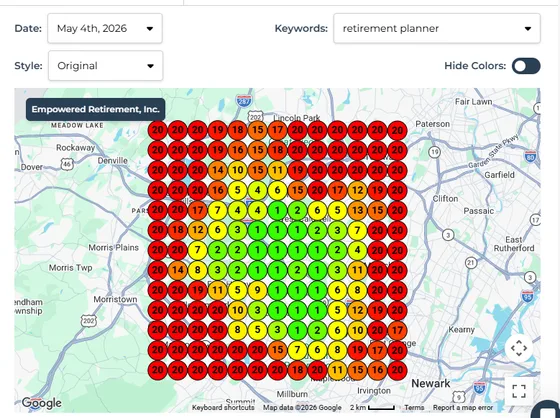
Task: Click the Empowered Retirement, Inc. label
Action: (x=95, y=109)
